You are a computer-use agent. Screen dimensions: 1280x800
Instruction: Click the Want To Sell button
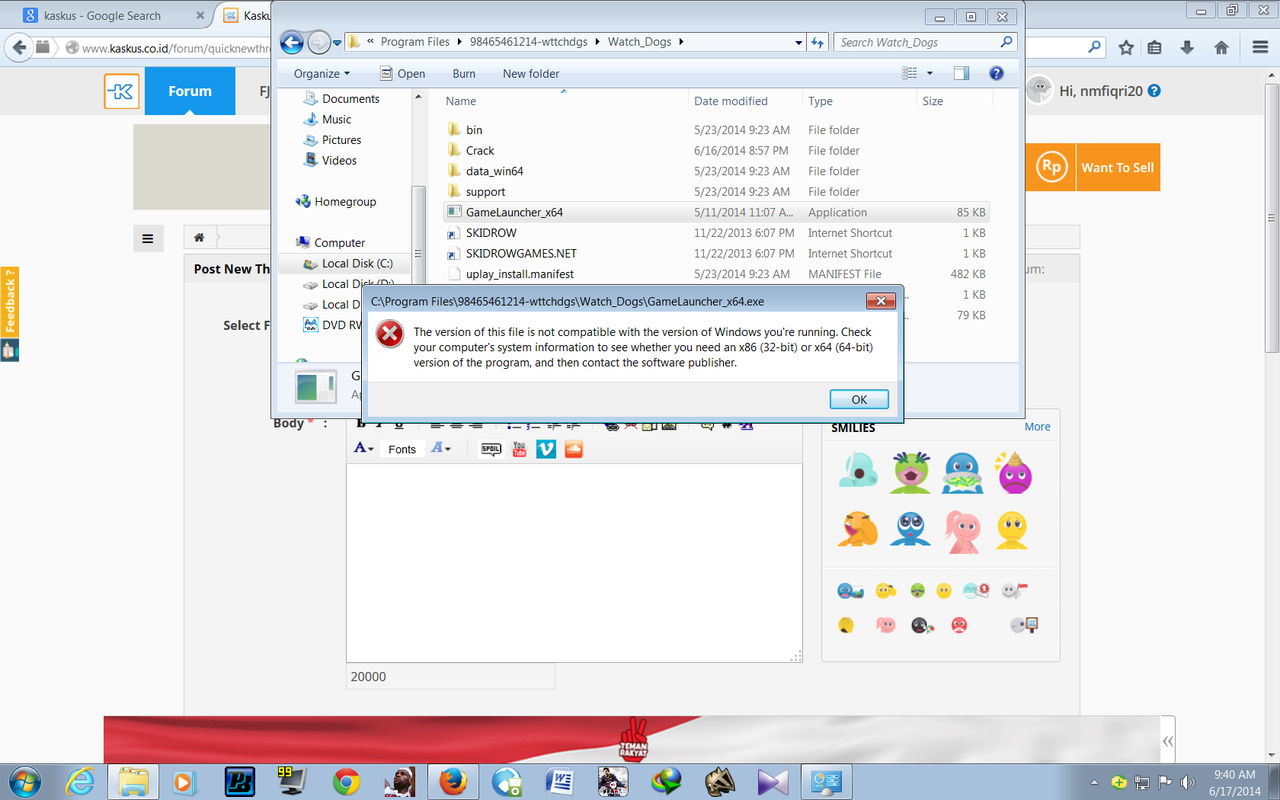pyautogui.click(x=1117, y=168)
